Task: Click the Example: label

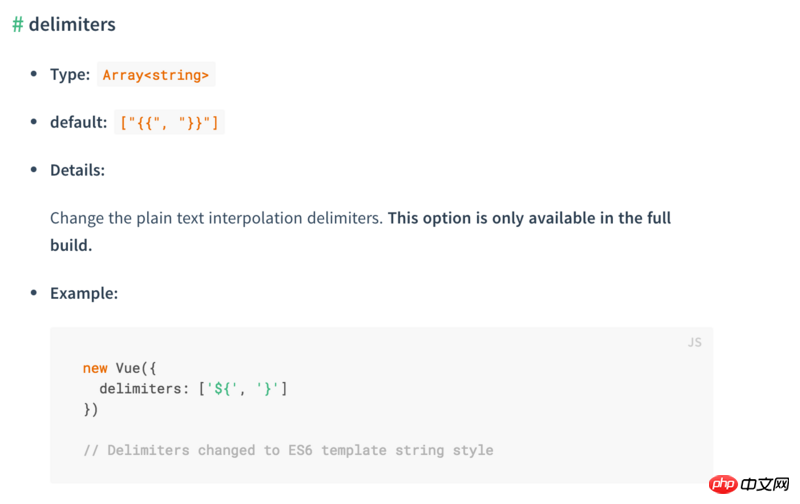Action: tap(84, 293)
